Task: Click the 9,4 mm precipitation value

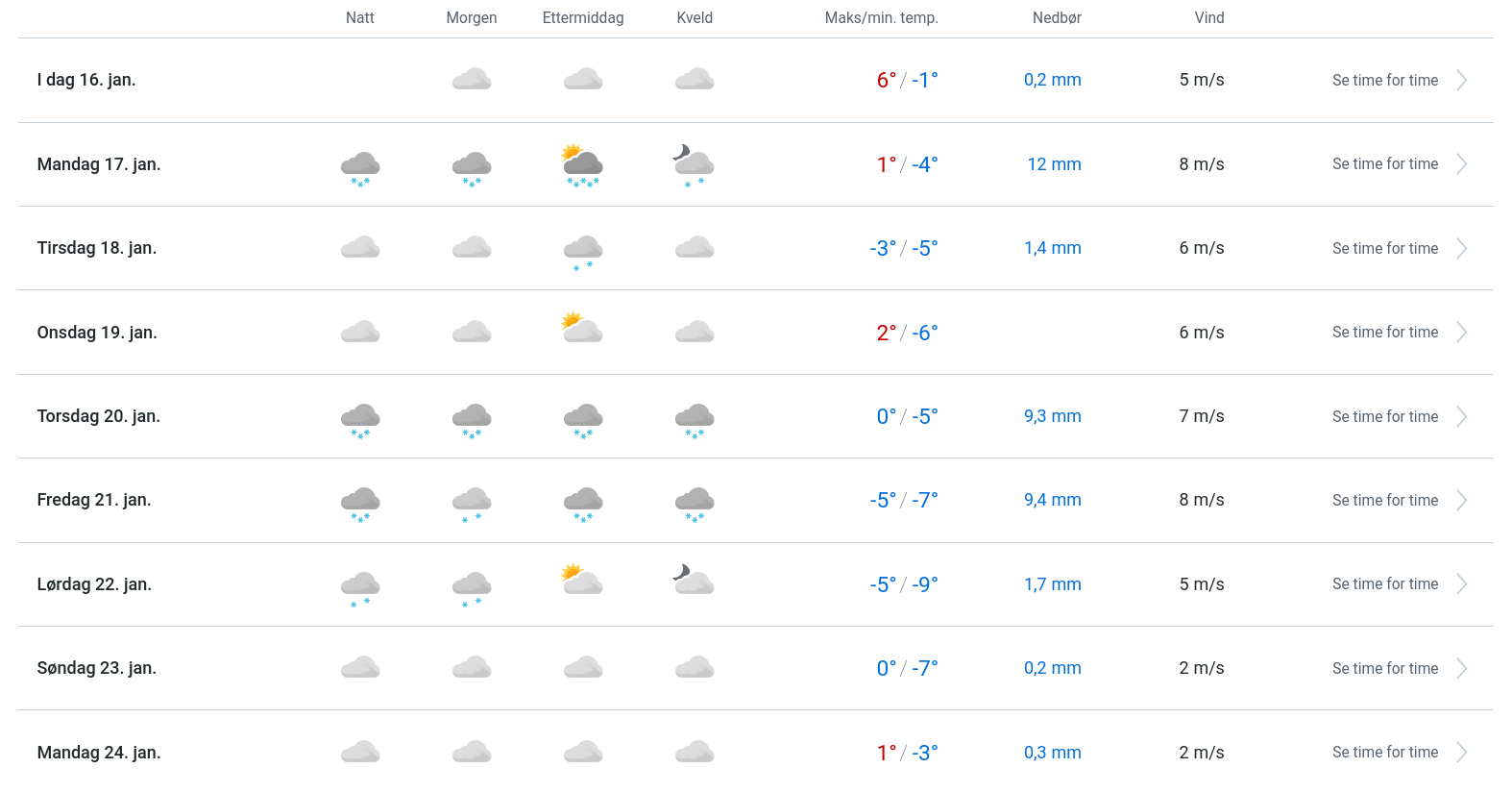Action: [x=1052, y=500]
